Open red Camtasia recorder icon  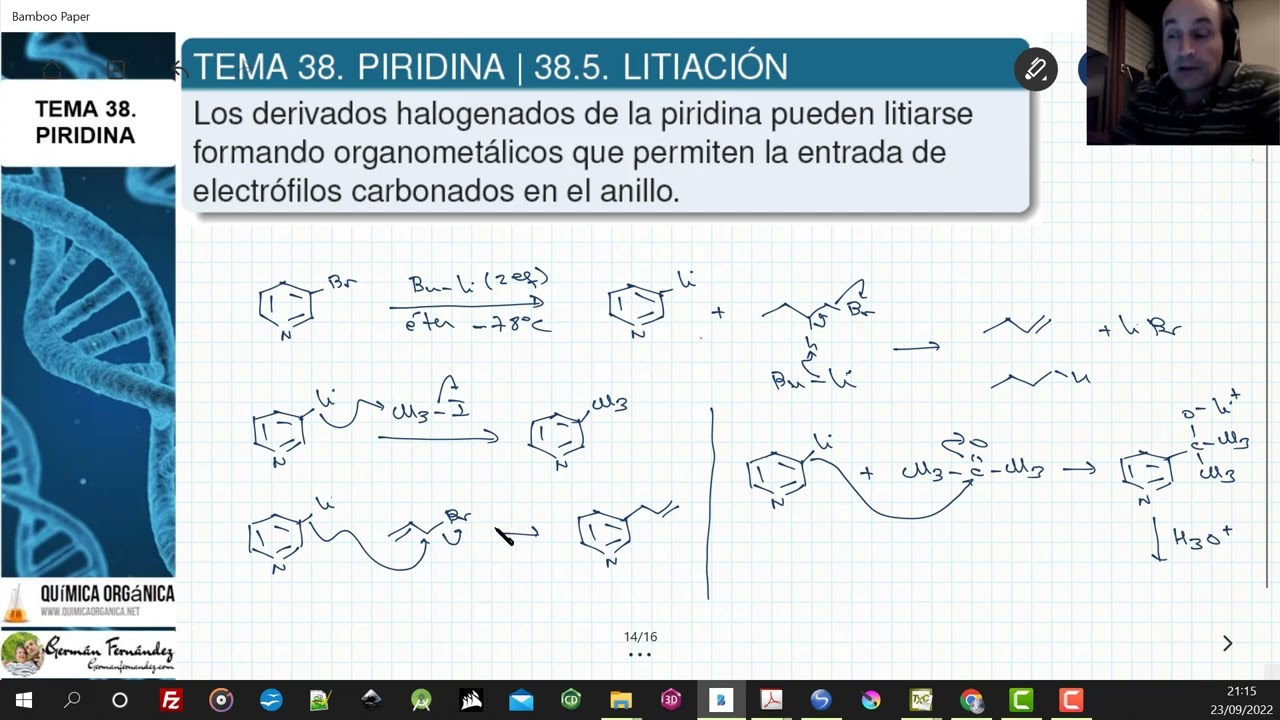coord(1071,700)
